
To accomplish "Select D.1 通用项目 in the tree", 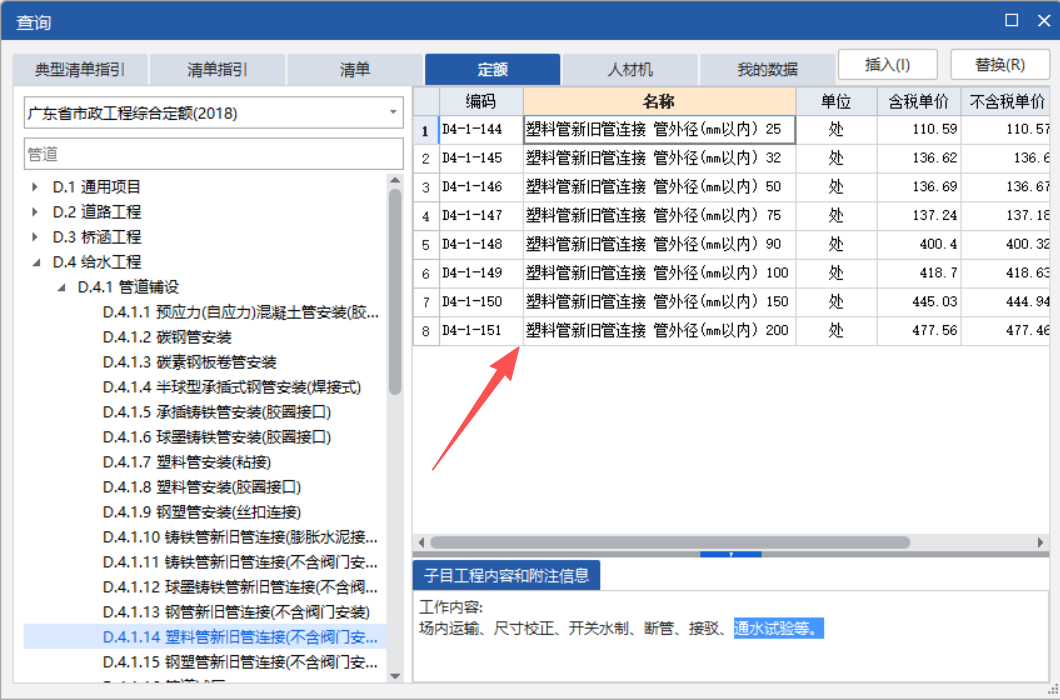I will (97, 187).
